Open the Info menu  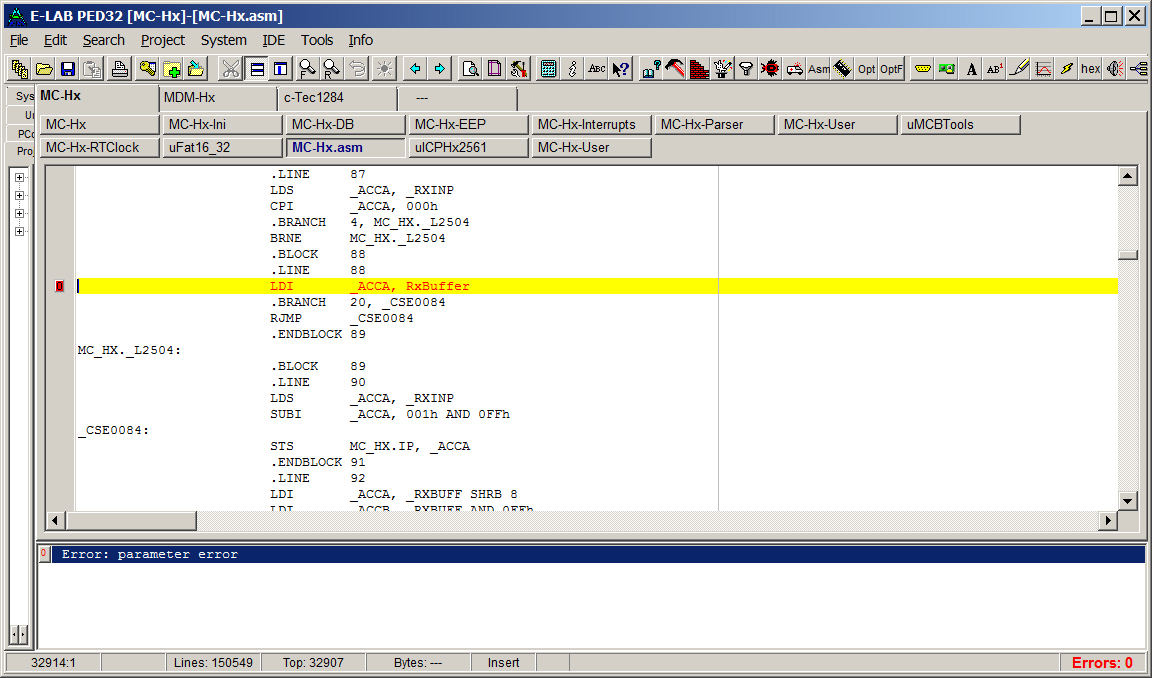coord(360,40)
